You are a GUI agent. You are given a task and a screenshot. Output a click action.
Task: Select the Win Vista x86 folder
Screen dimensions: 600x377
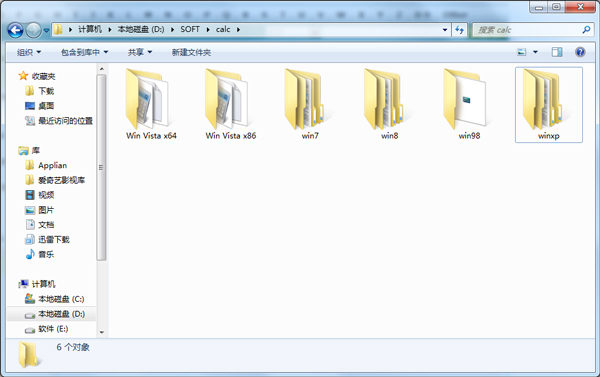[x=231, y=104]
